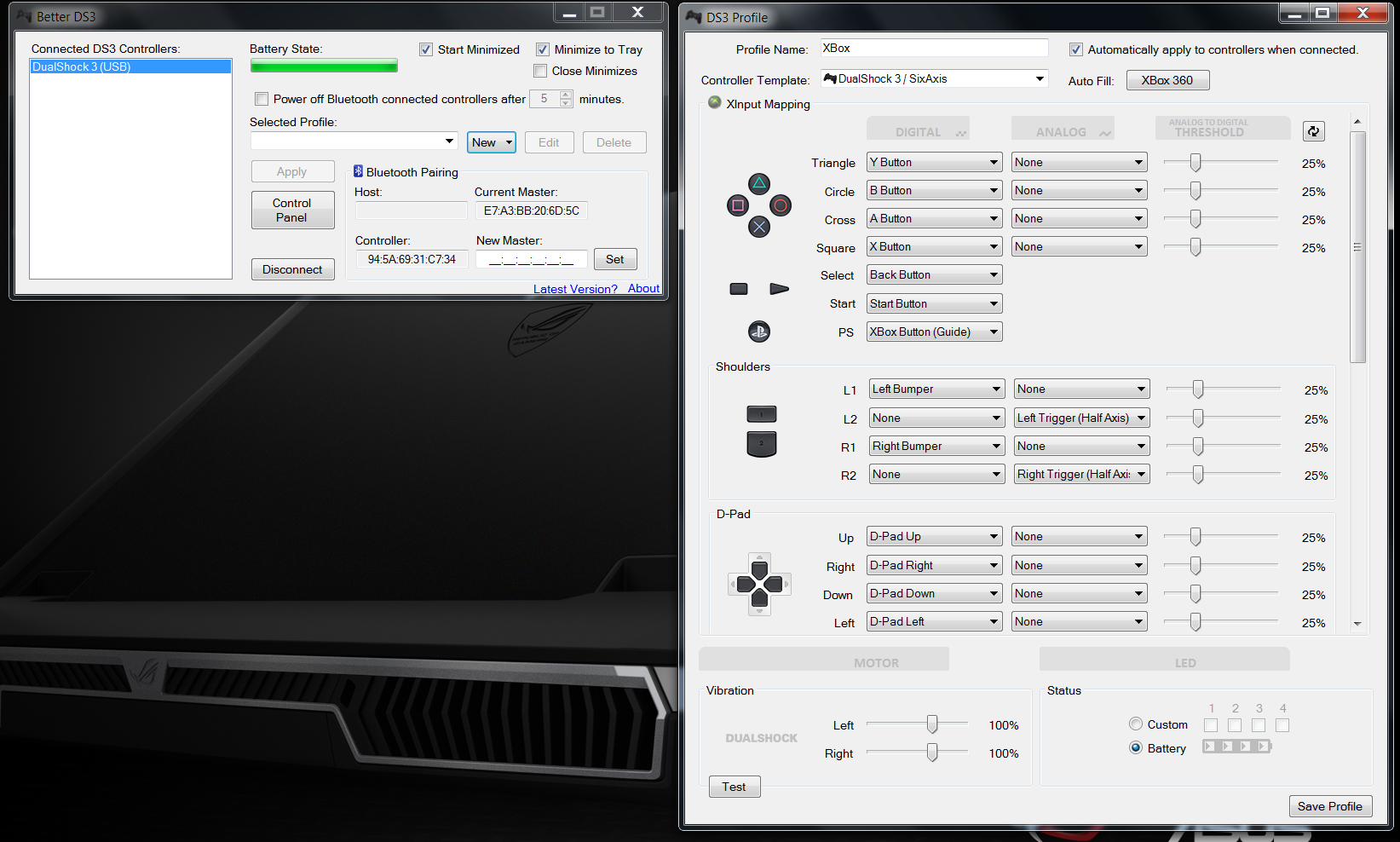Click the mapping panel scroll down arrow
The image size is (1400, 842).
pyautogui.click(x=1357, y=624)
